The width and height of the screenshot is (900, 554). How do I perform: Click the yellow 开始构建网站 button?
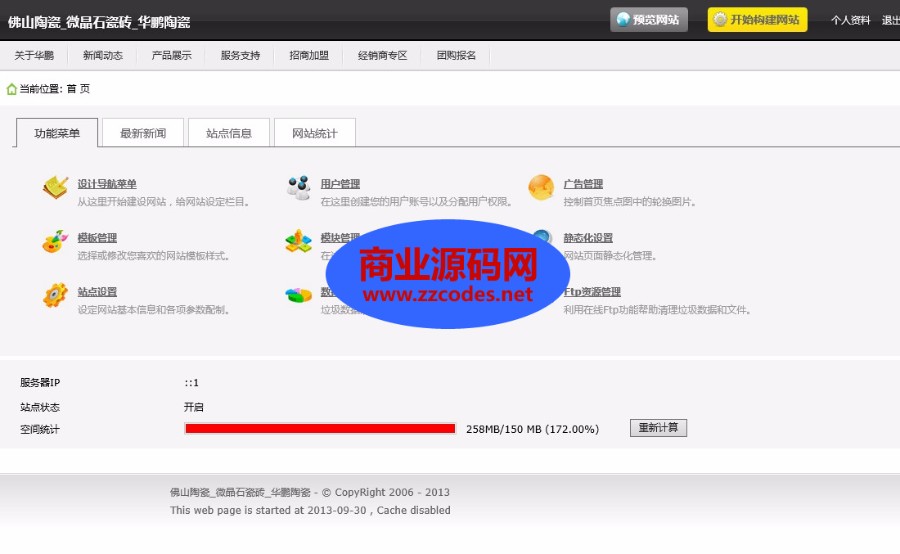(x=757, y=20)
